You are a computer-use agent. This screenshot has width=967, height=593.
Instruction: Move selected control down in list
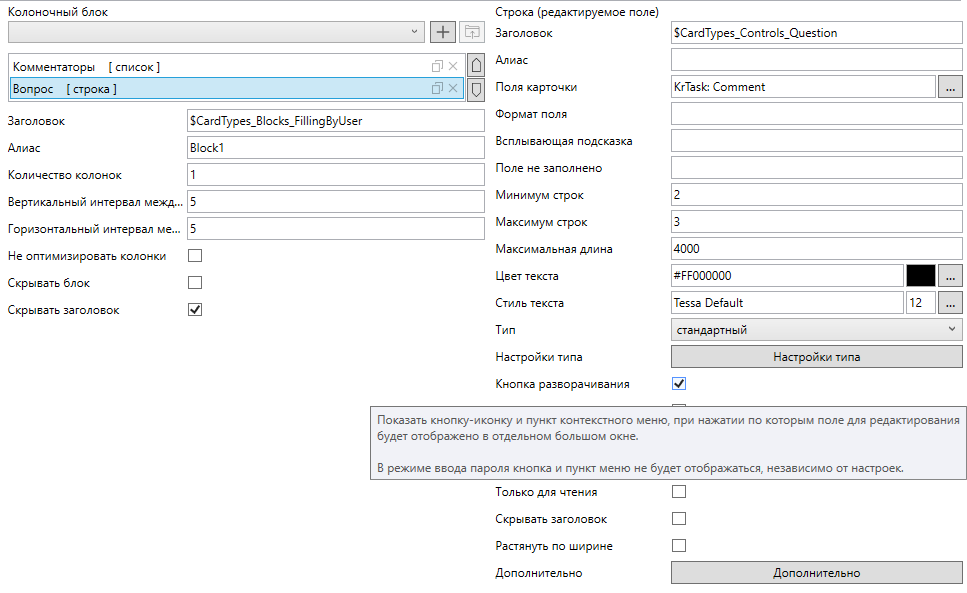476,89
